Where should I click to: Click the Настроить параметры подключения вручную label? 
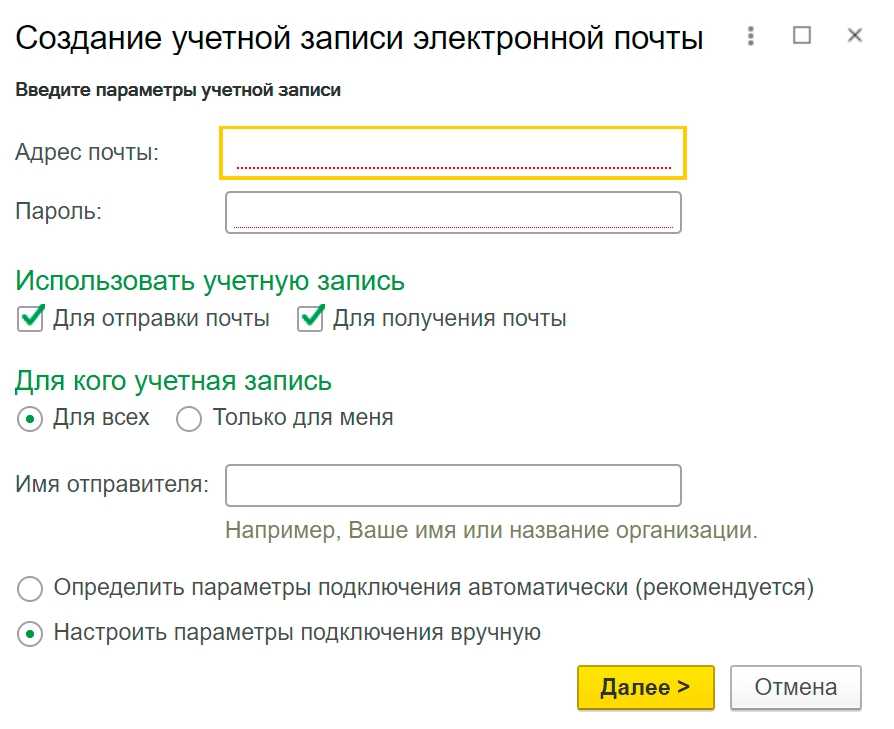click(297, 633)
